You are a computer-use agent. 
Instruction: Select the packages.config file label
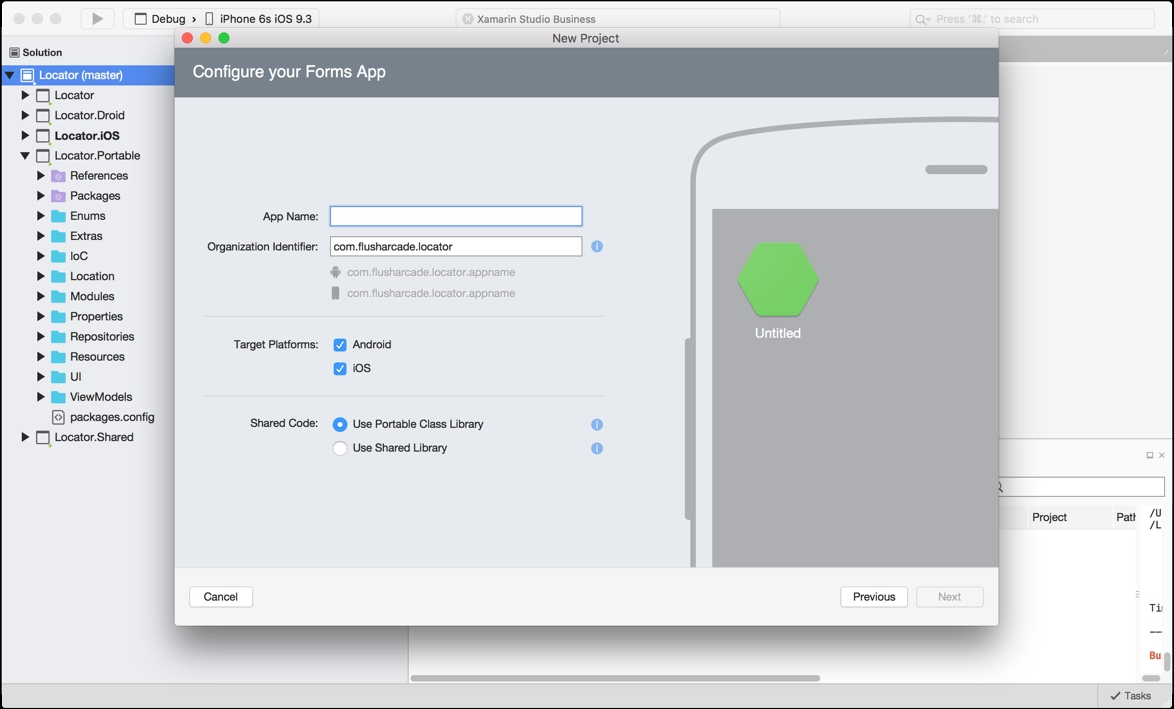click(112, 417)
